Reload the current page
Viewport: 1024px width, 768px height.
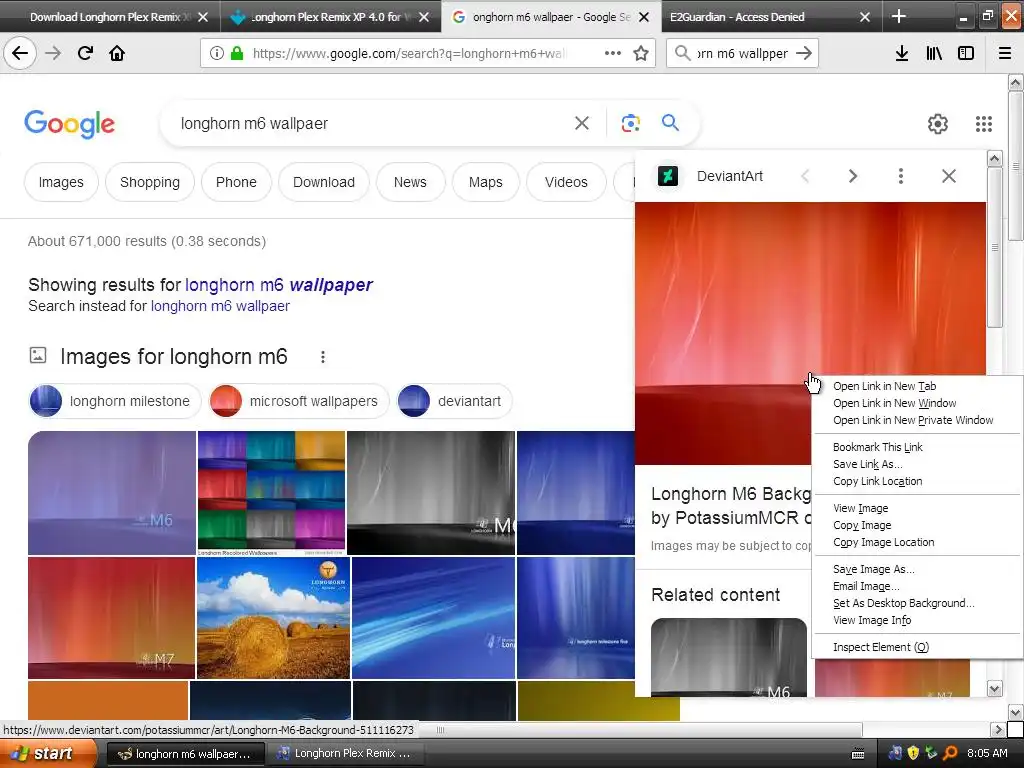[86, 53]
